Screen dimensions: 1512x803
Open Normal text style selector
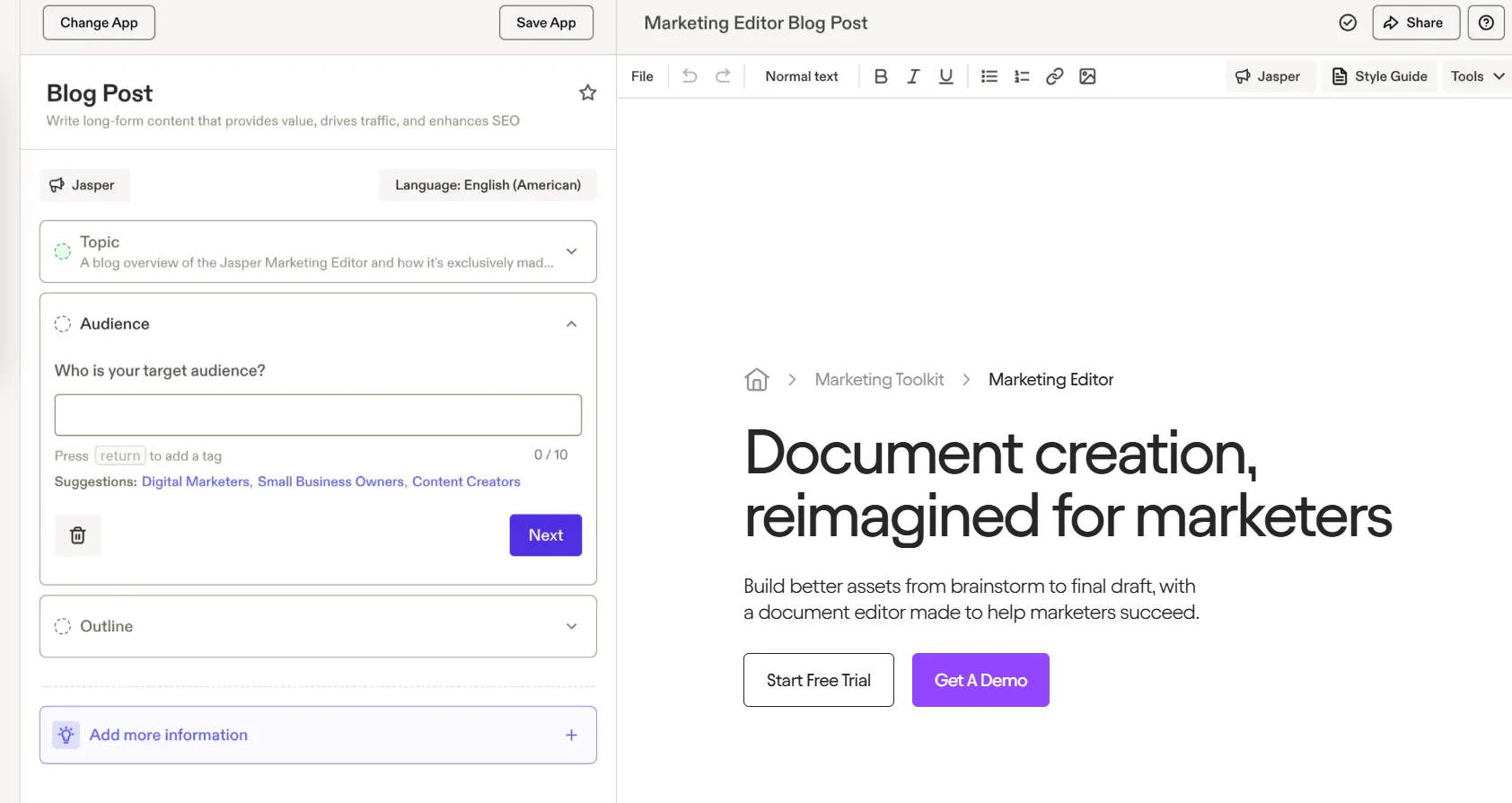pos(802,76)
